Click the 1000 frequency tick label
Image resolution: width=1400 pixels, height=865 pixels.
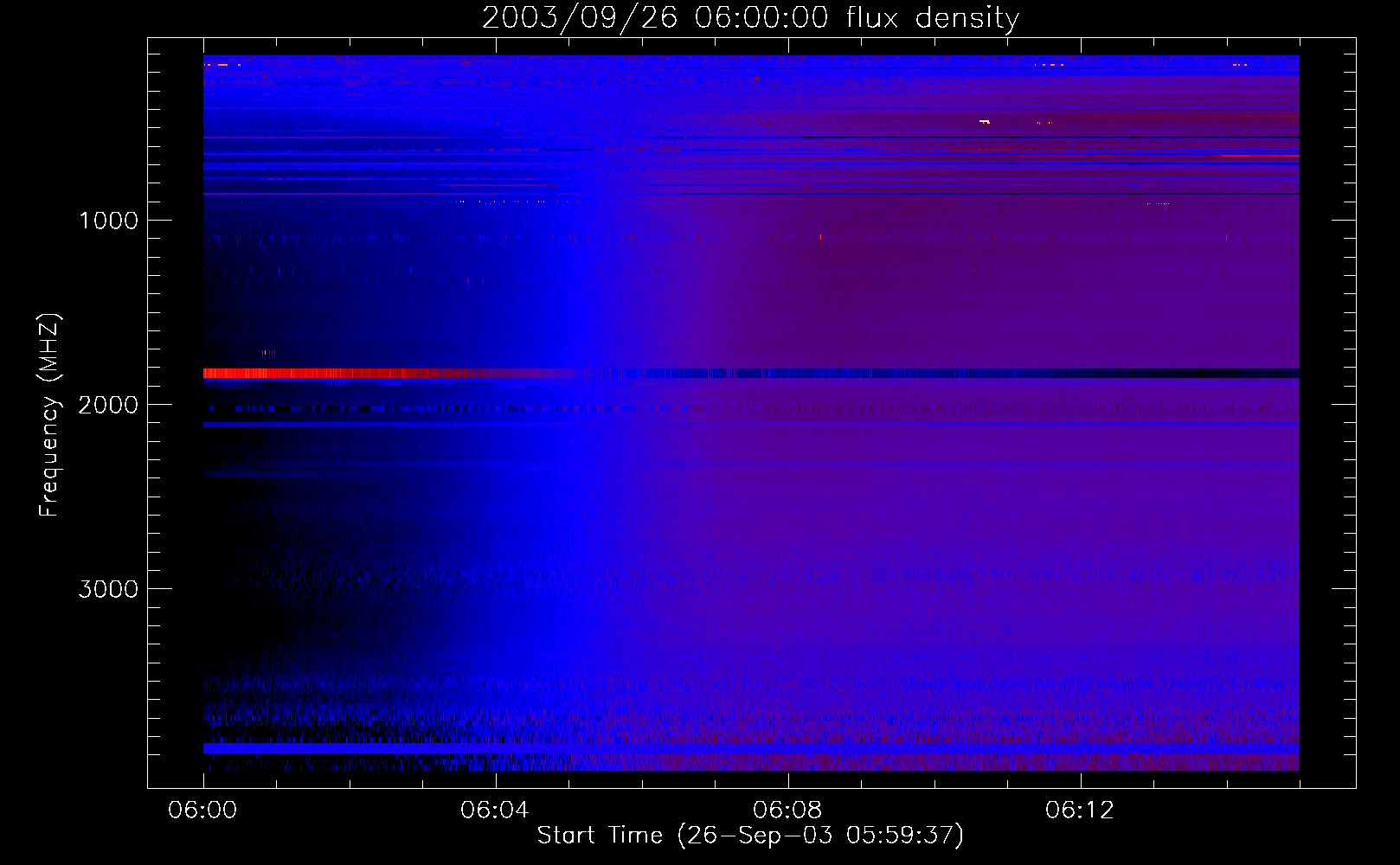pos(109,221)
